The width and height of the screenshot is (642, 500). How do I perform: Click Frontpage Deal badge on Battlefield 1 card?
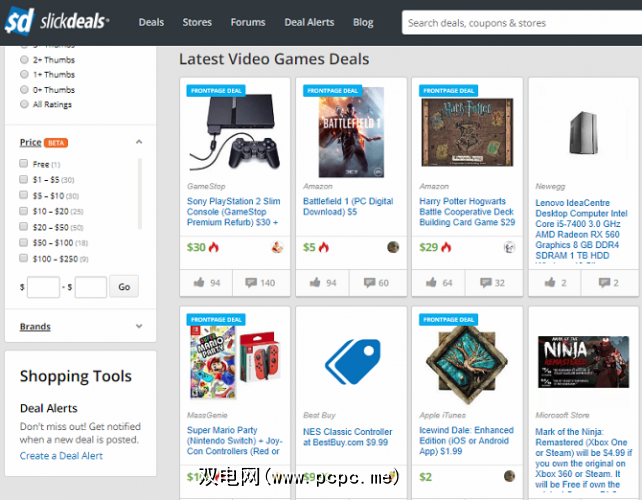pyautogui.click(x=332, y=90)
